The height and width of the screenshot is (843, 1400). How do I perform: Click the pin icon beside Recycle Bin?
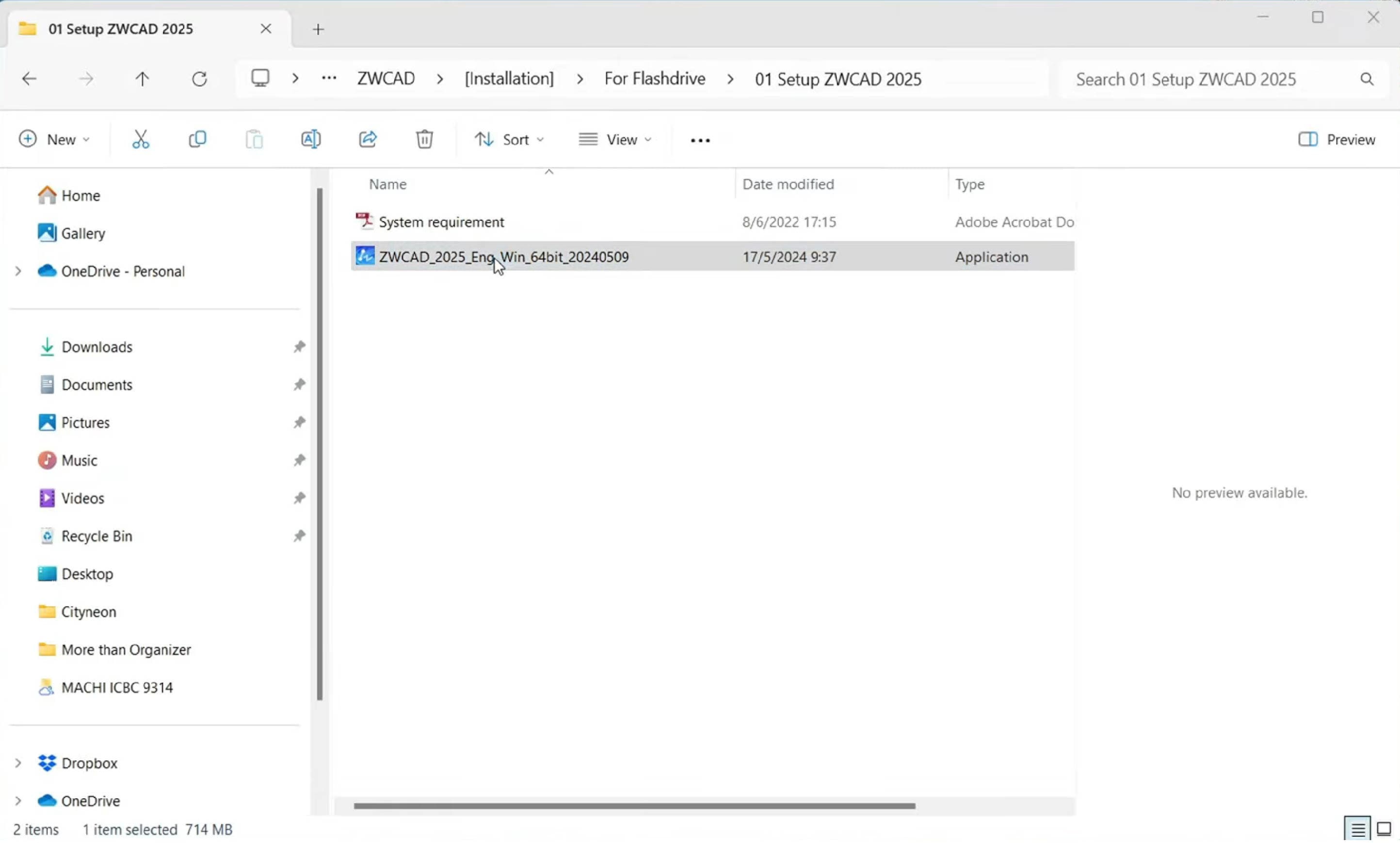299,535
